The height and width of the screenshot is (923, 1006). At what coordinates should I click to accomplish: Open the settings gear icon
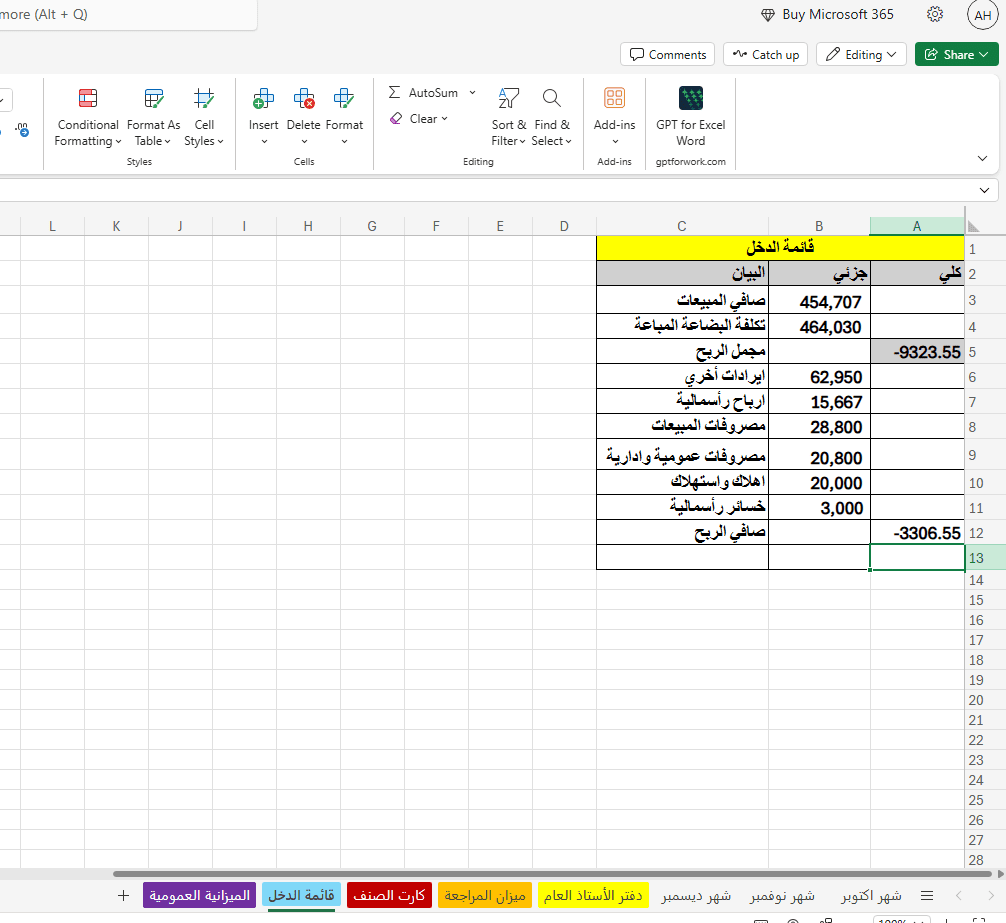pyautogui.click(x=935, y=14)
